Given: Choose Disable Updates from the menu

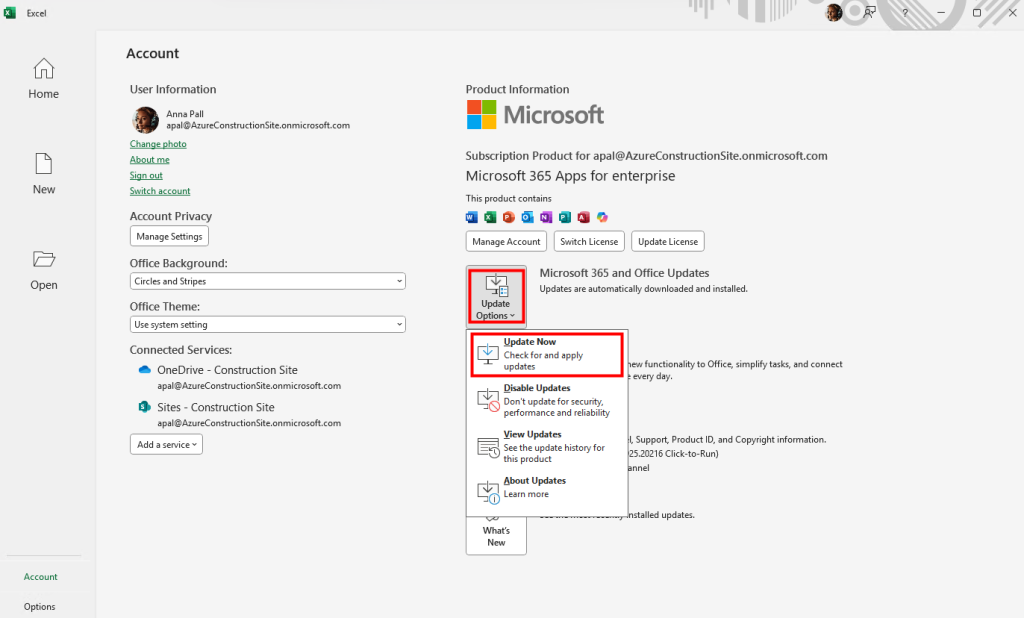Looking at the screenshot, I should pos(547,400).
